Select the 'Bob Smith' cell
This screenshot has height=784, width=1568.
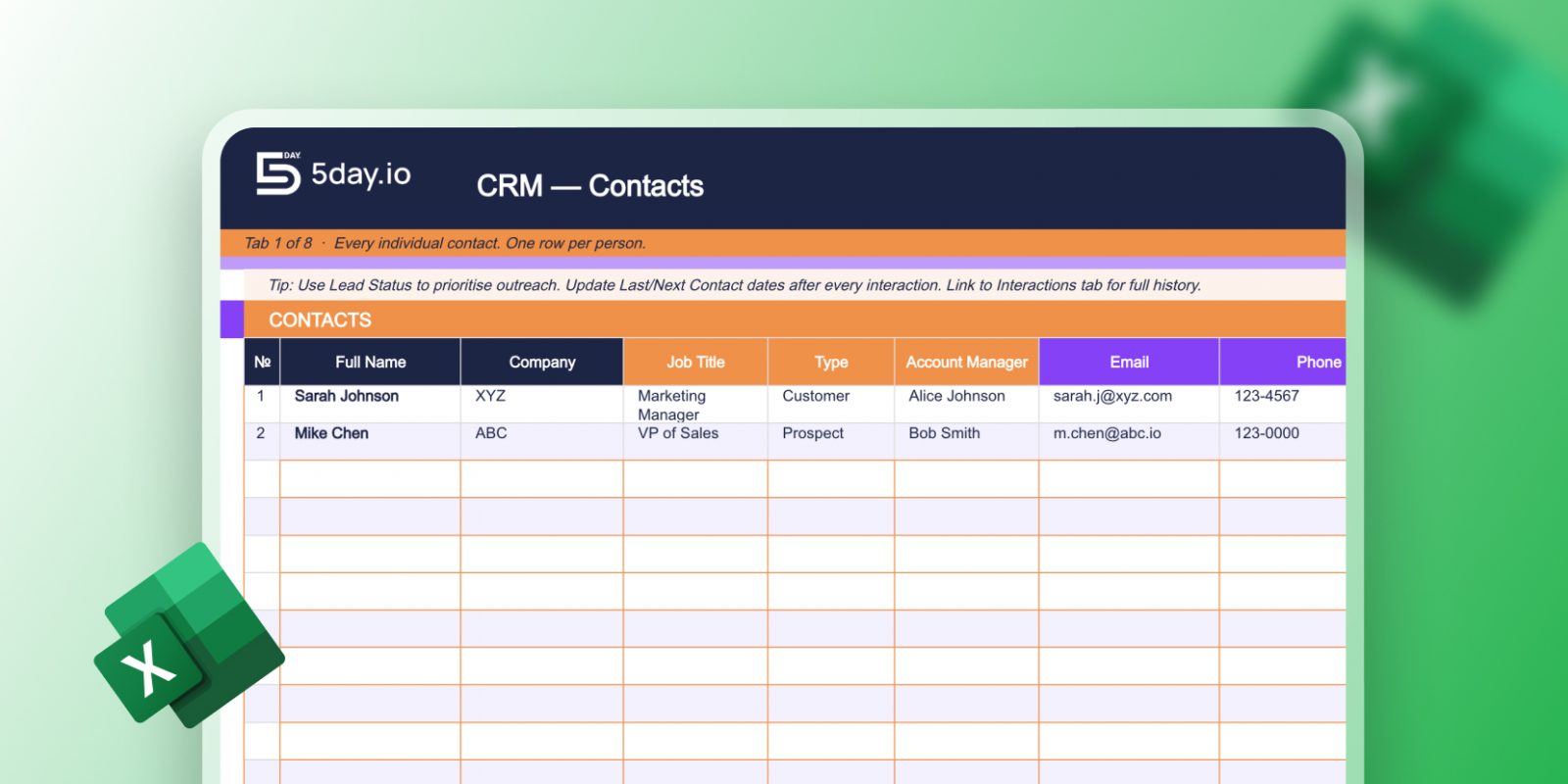[966, 441]
